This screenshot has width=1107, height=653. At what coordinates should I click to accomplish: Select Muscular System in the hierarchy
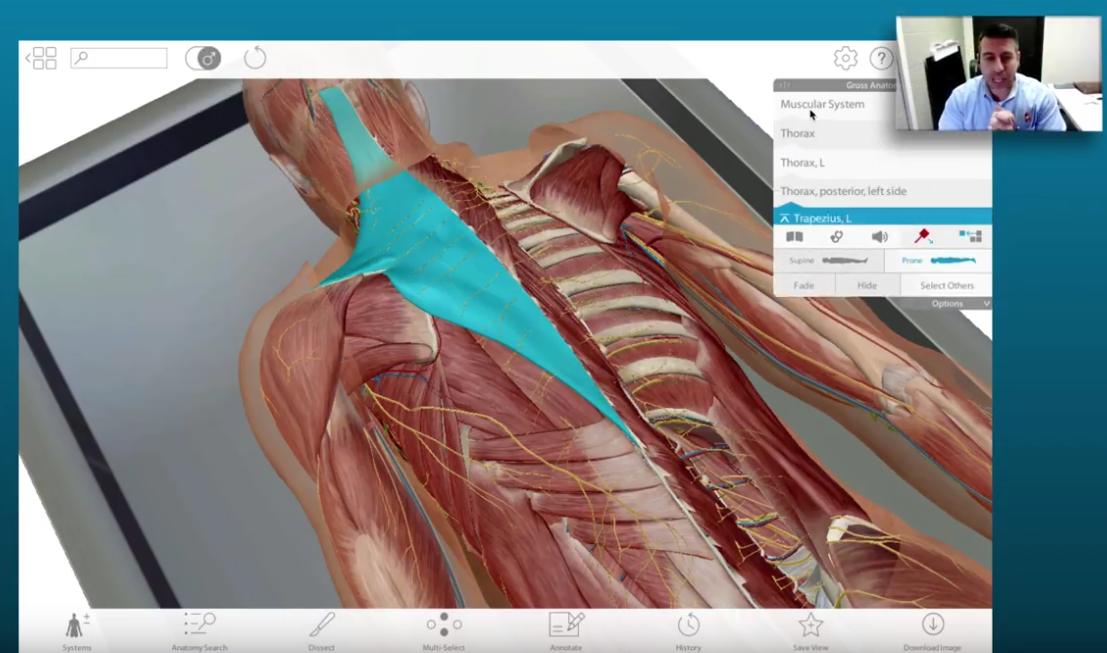822,104
